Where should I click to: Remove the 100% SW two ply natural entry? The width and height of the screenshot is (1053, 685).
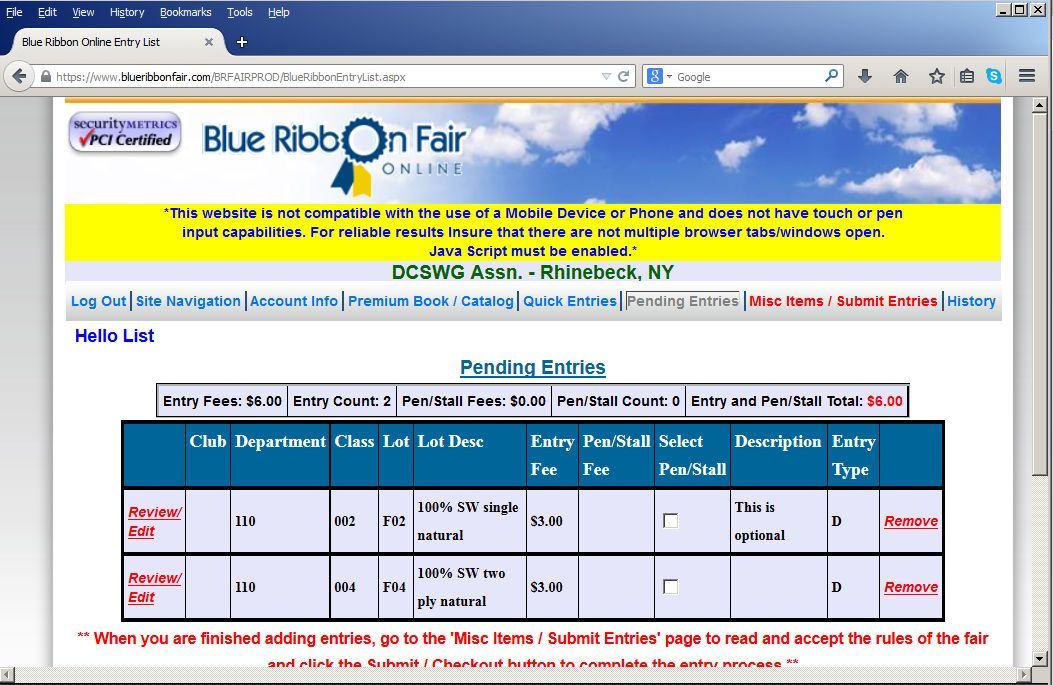tap(911, 587)
